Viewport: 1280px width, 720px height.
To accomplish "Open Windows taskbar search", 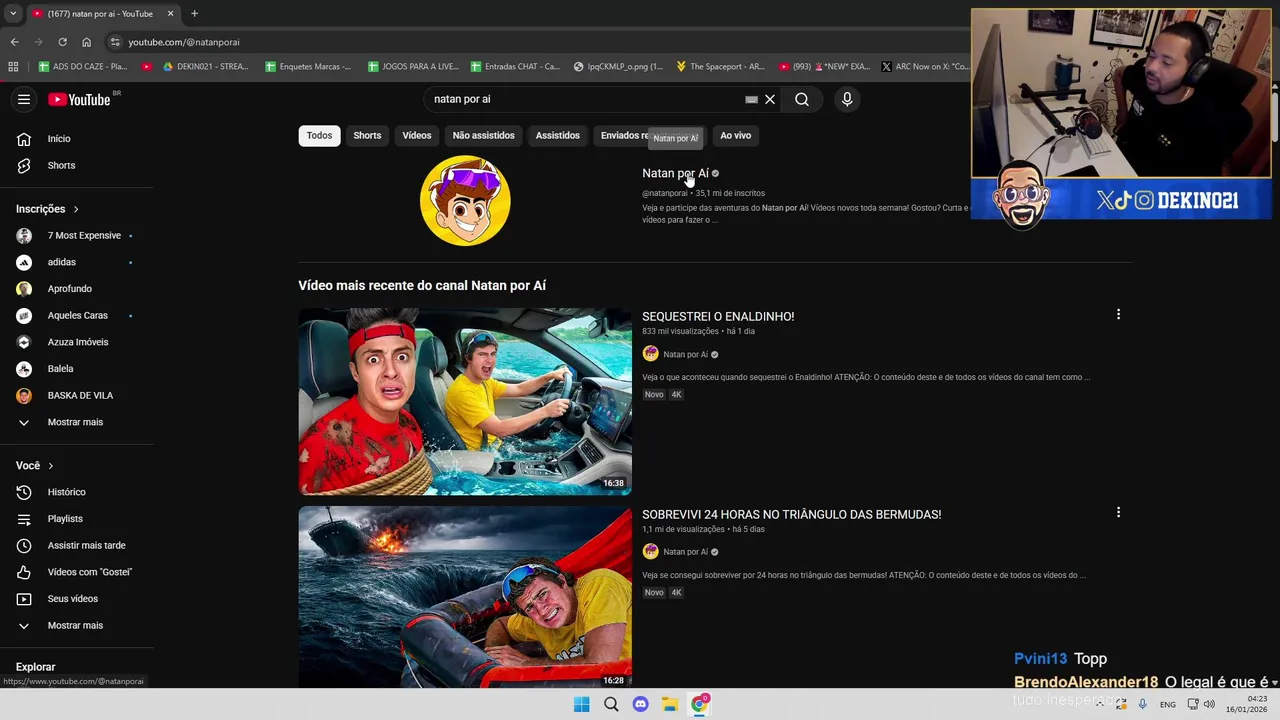I will [611, 704].
